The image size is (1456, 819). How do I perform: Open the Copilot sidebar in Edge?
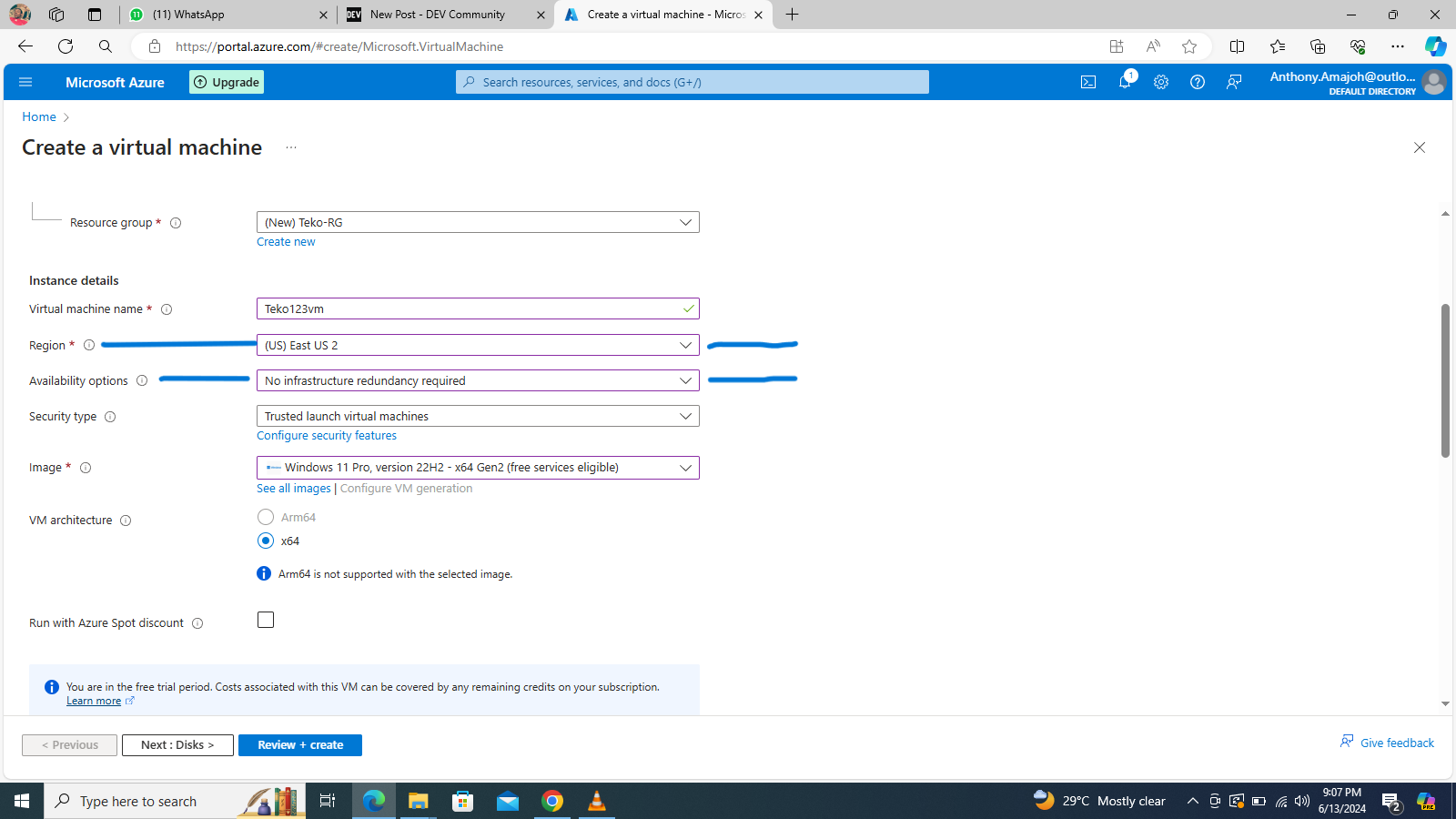click(x=1435, y=46)
